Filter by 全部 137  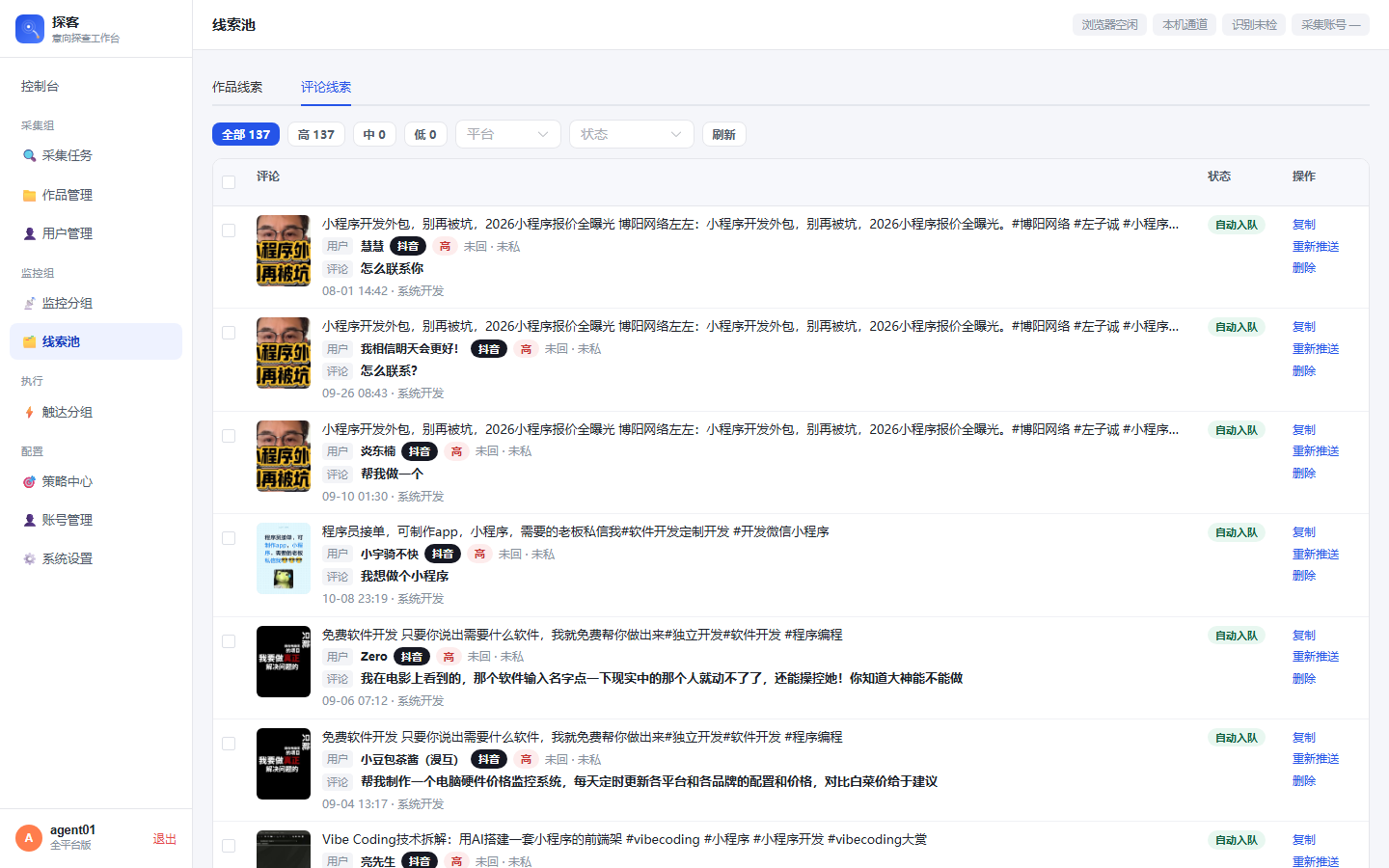coord(246,134)
